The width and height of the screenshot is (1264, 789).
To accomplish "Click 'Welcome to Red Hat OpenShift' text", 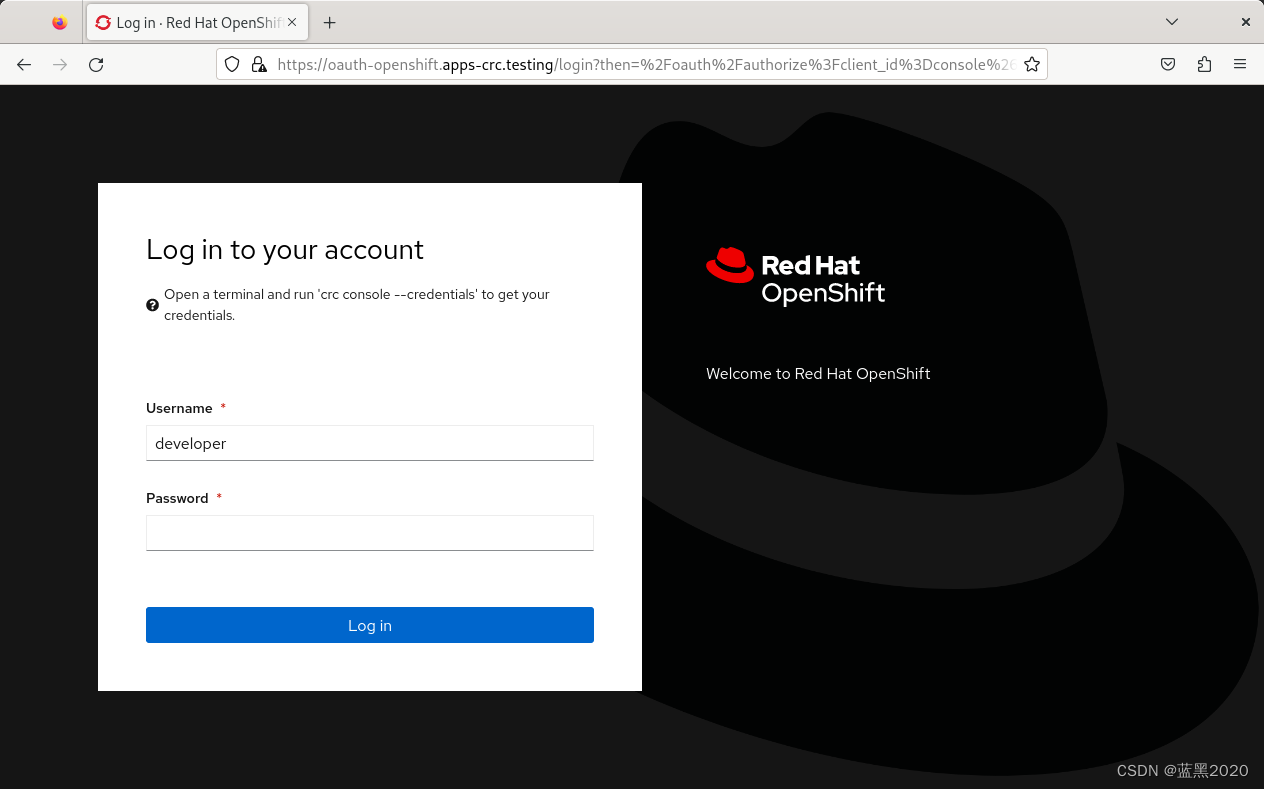I will coord(818,374).
